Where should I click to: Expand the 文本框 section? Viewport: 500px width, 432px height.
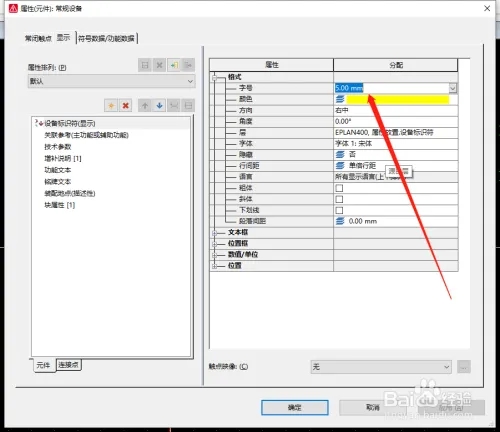click(x=215, y=233)
